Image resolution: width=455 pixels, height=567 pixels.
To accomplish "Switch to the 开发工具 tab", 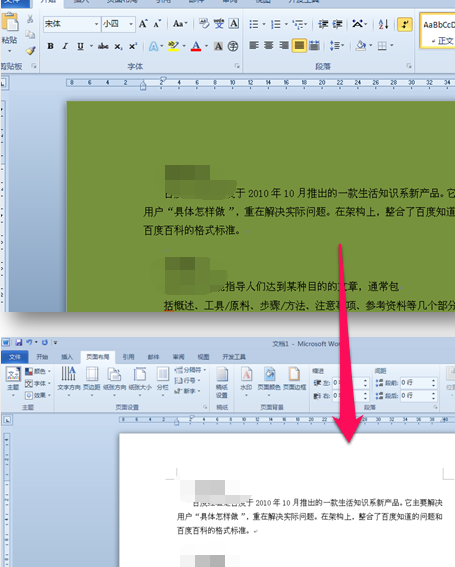I will [x=234, y=357].
